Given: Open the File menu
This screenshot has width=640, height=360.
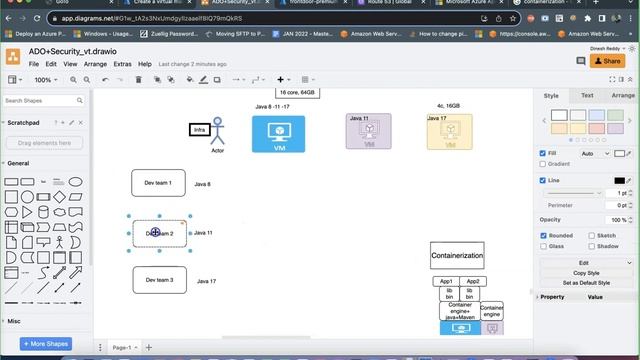Looking at the screenshot, I should (34, 64).
